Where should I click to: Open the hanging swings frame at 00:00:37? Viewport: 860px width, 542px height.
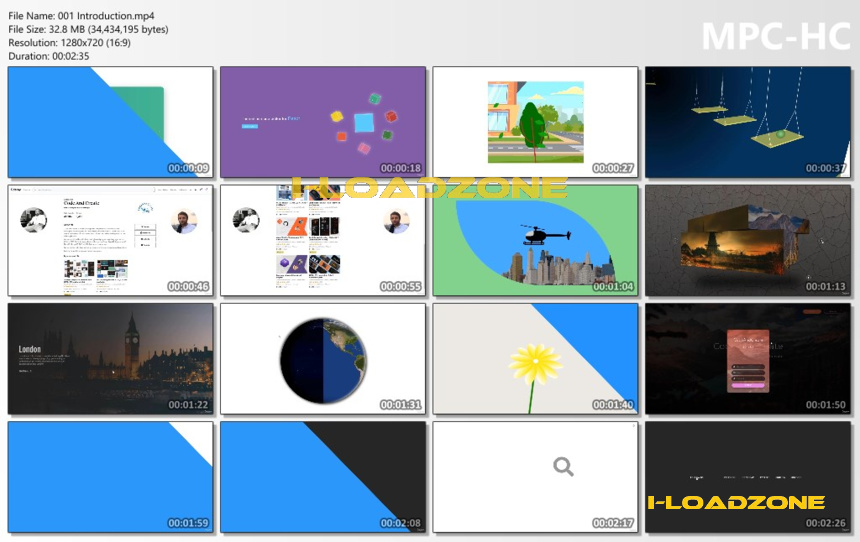point(748,122)
